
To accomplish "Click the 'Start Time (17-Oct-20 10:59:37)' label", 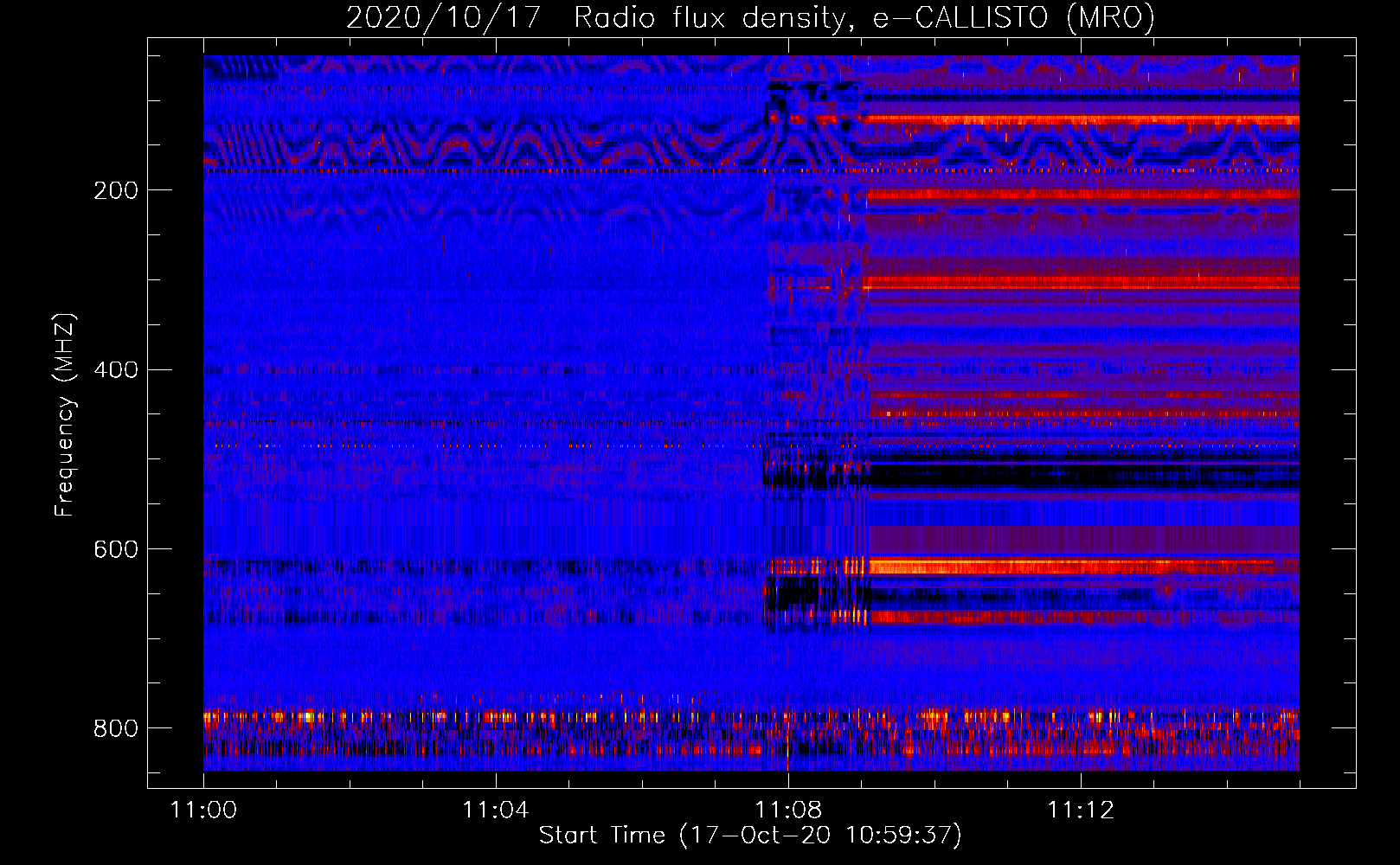I will pos(750,836).
